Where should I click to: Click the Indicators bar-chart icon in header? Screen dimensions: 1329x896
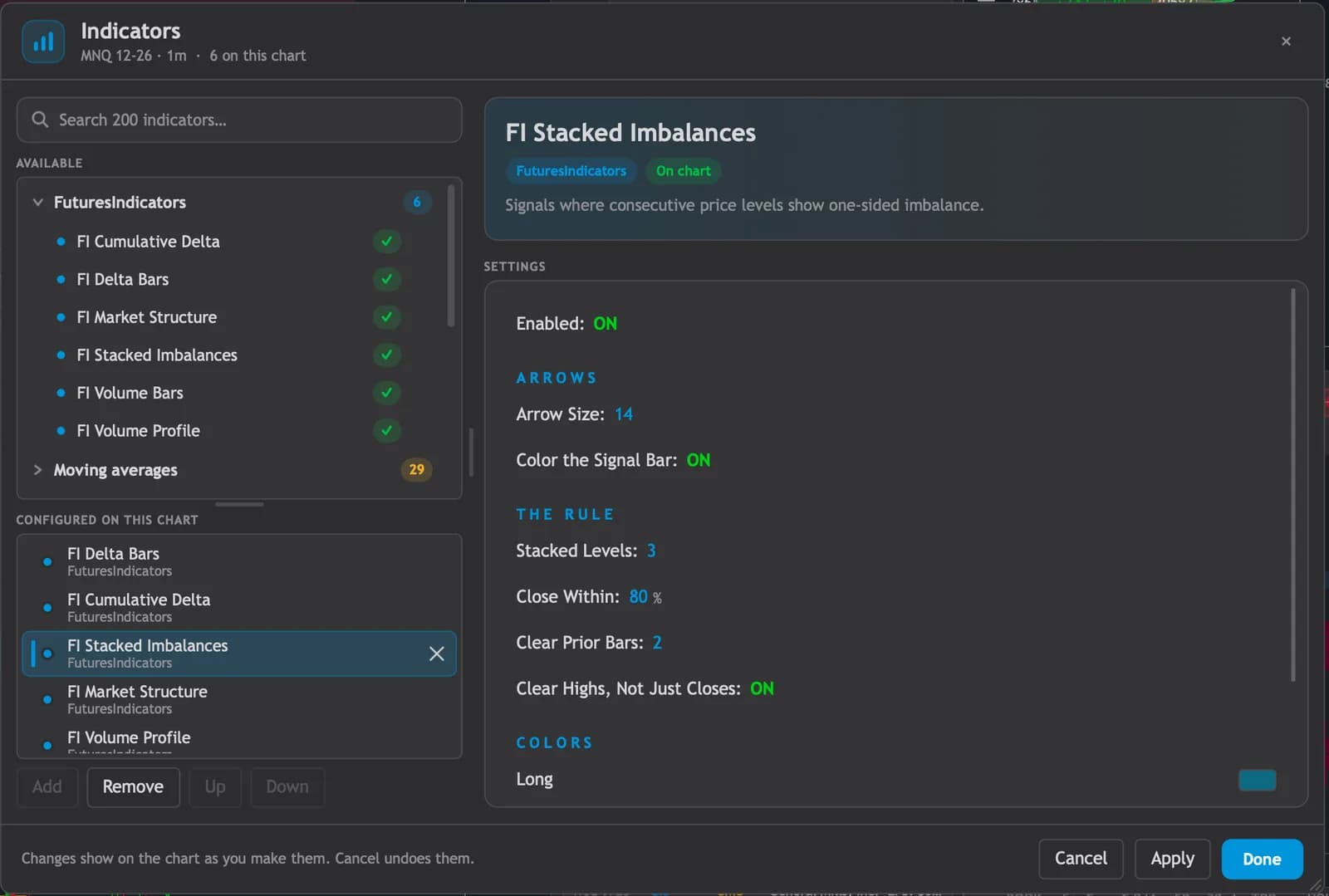coord(43,42)
